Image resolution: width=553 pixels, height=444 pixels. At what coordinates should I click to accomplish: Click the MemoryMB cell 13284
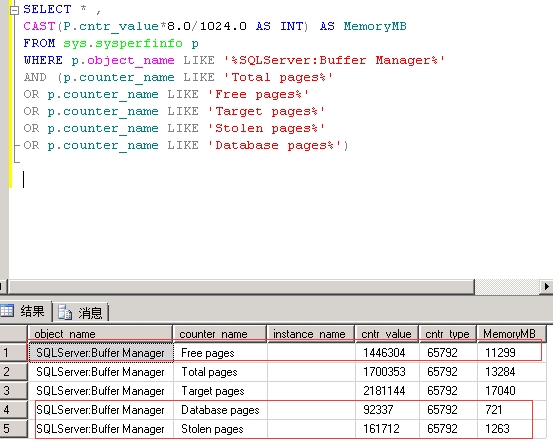(511, 372)
